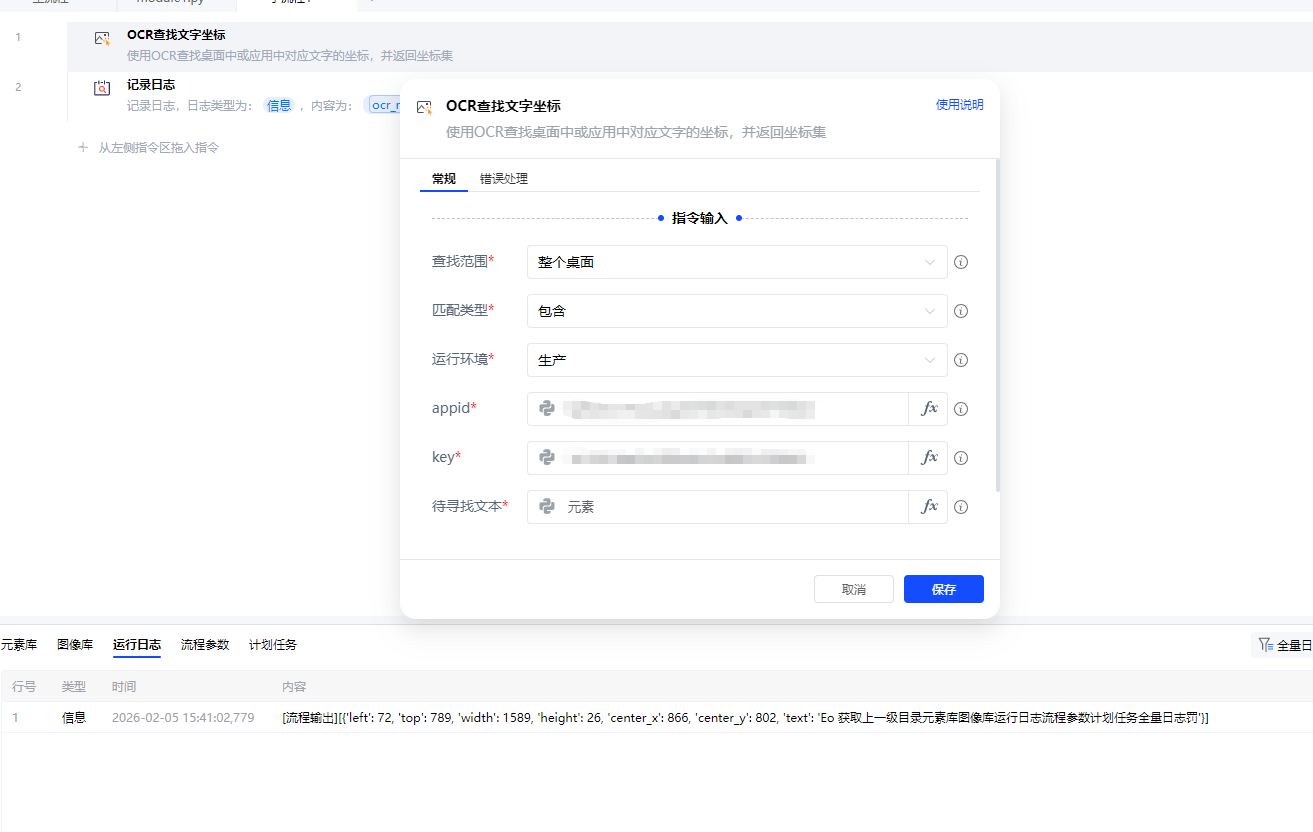Open the 计划任务 tab
Image resolution: width=1313 pixels, height=832 pixels.
(271, 645)
